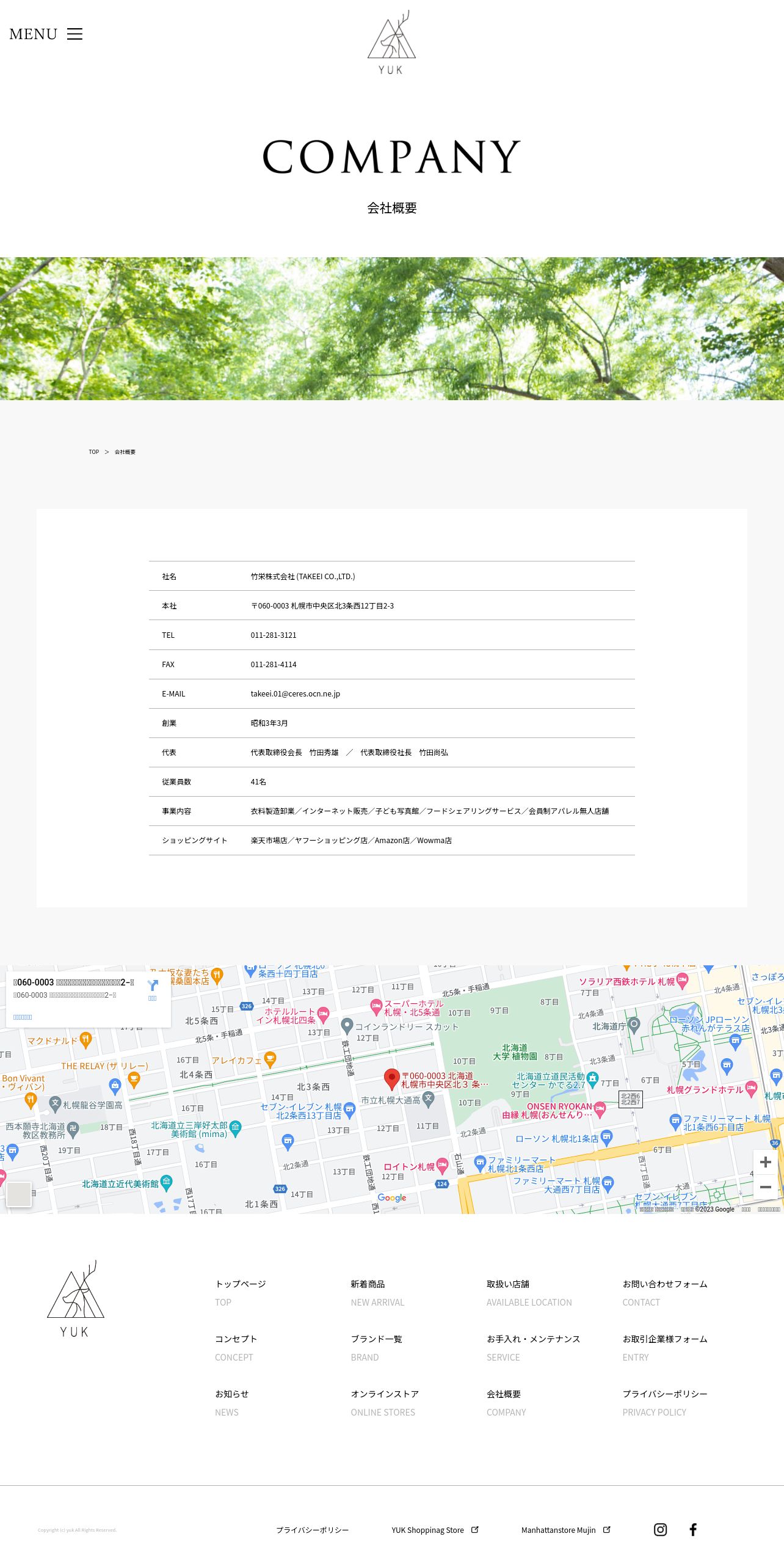Click the directions arrow icon in the map card
Screen dimensions: 784x1561
(153, 985)
